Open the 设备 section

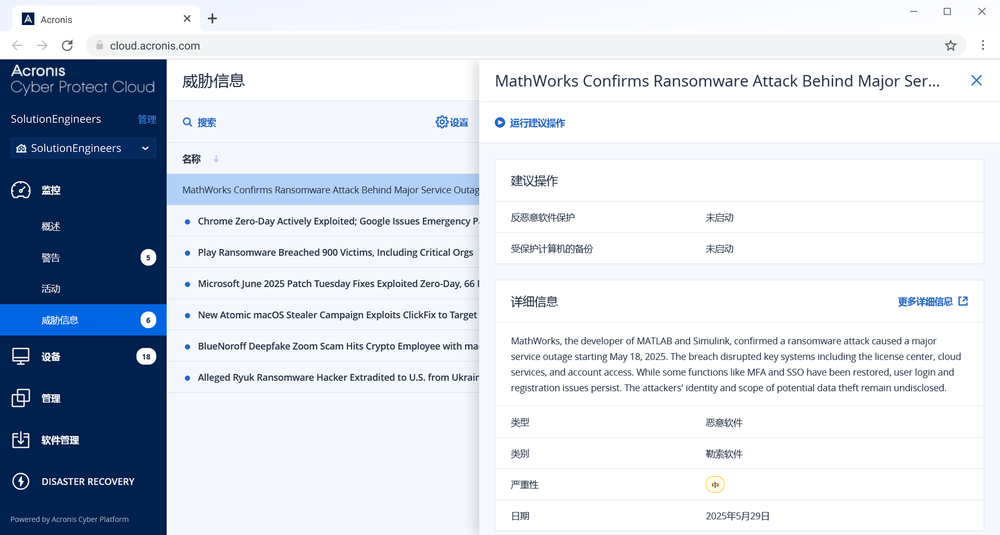pyautogui.click(x=83, y=356)
